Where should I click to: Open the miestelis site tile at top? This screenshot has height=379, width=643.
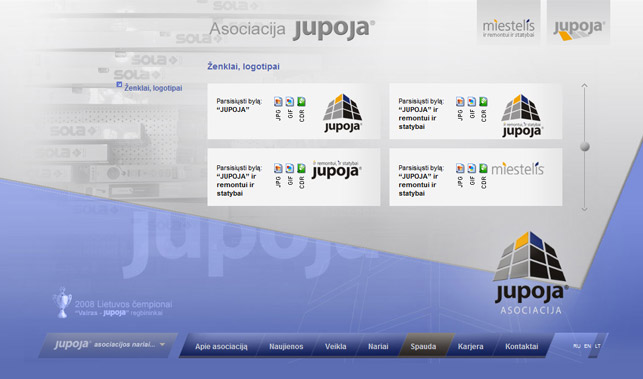coord(508,22)
